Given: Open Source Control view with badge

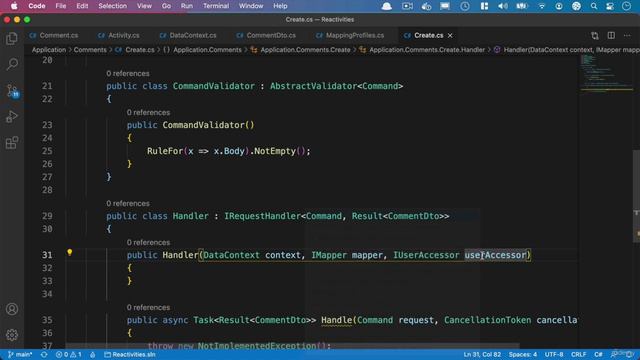Looking at the screenshot, I should click(12, 90).
